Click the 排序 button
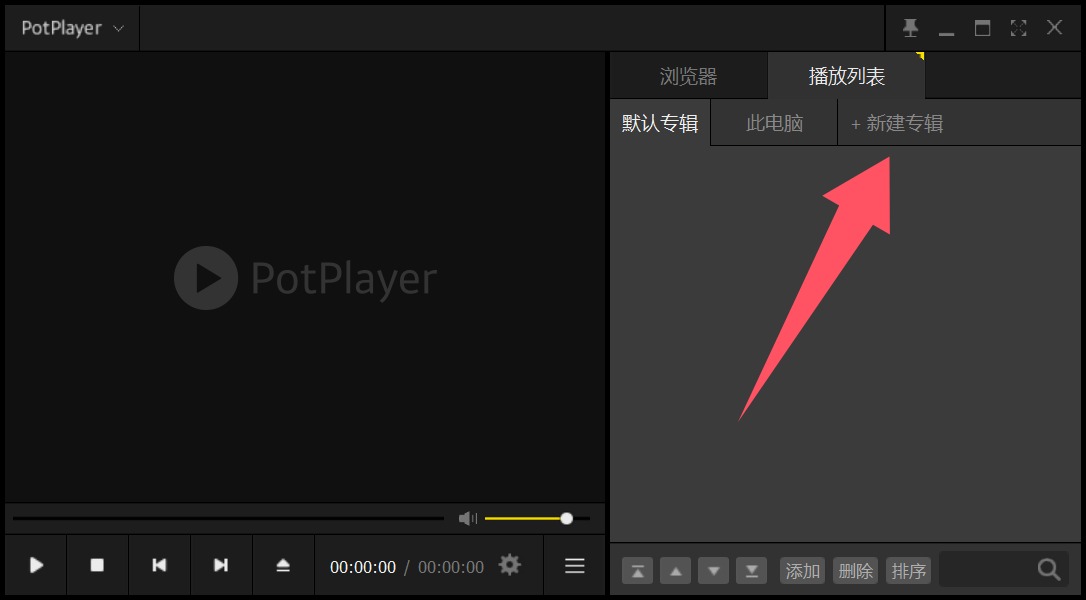The width and height of the screenshot is (1086, 600). tap(909, 571)
